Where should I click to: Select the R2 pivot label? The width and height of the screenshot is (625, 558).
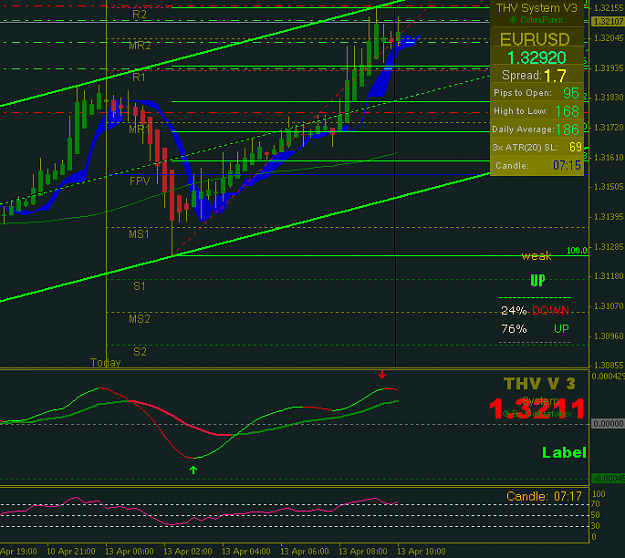[140, 15]
